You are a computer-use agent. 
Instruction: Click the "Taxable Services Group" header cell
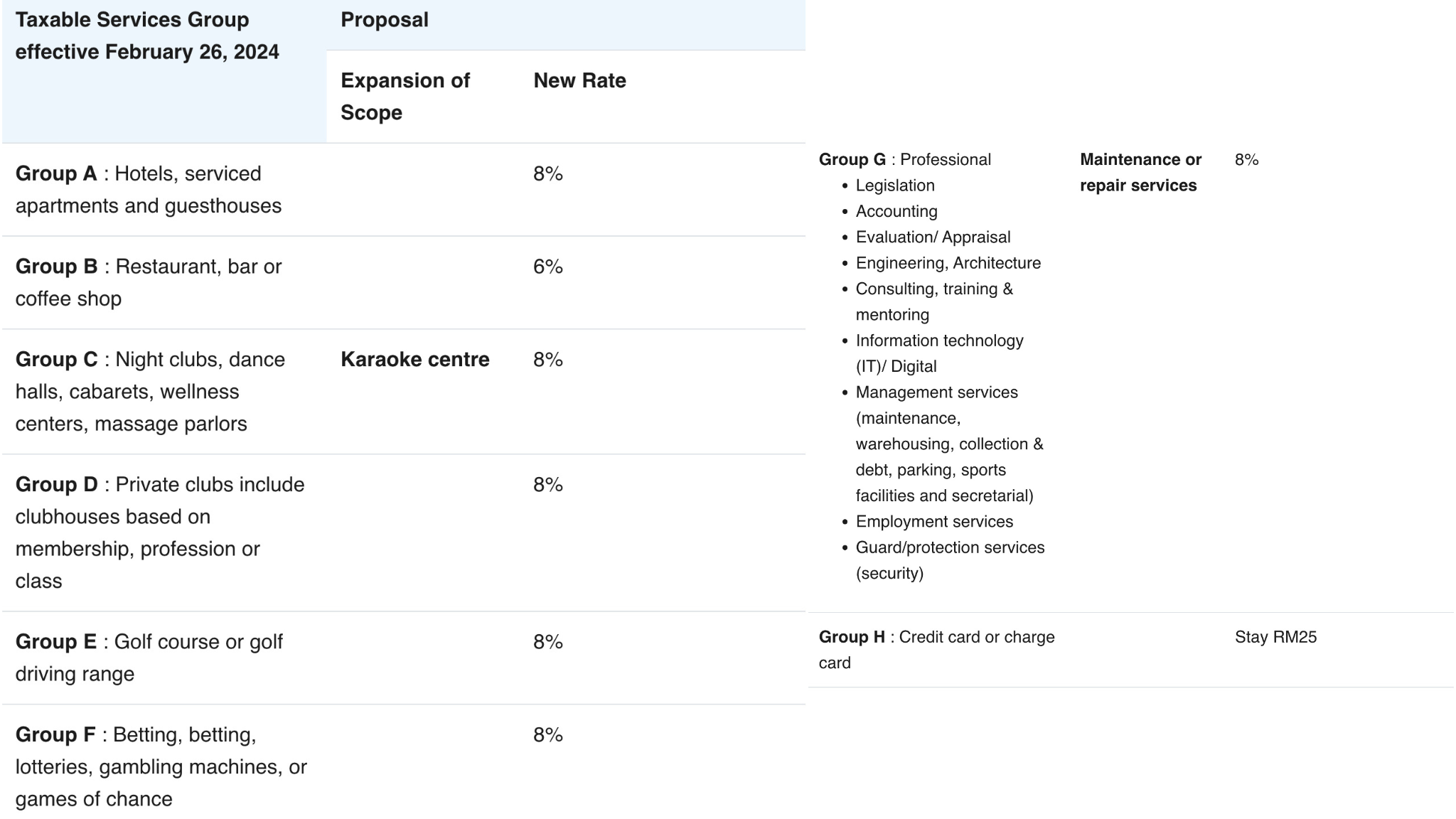[x=146, y=36]
